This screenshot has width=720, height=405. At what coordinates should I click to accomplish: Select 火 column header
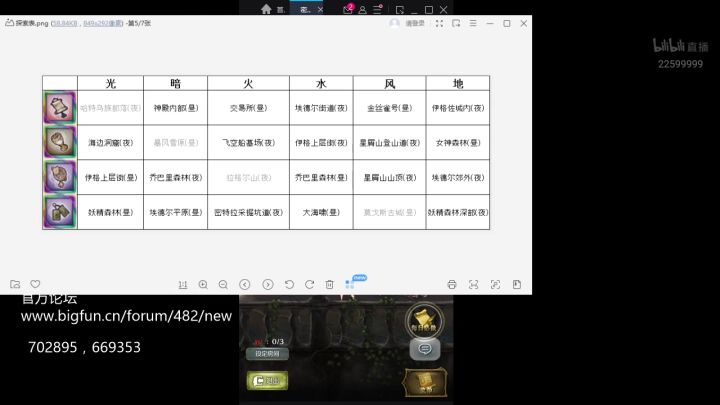pos(248,83)
